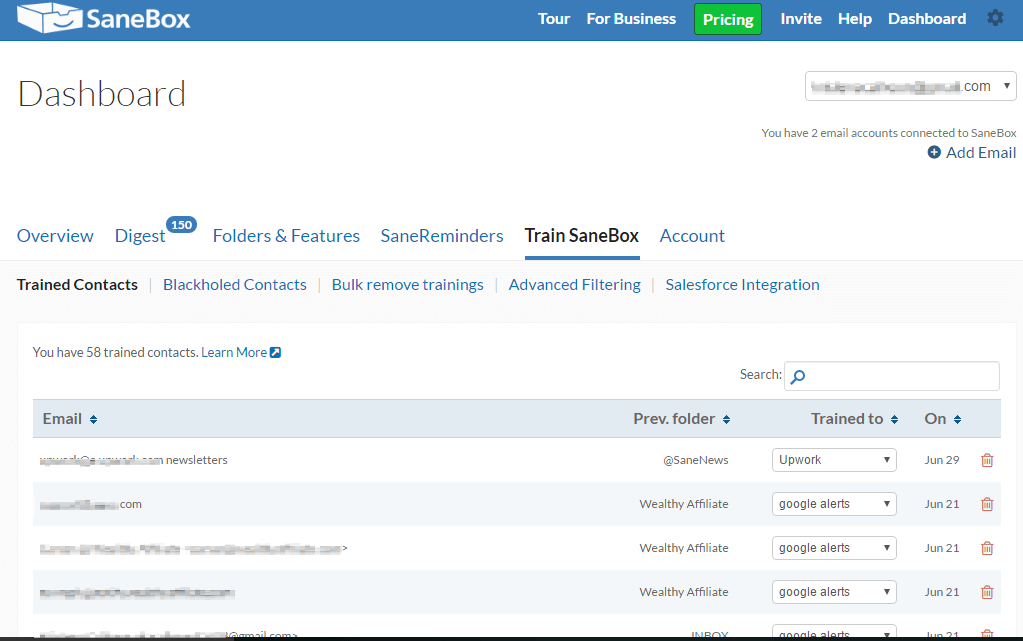Open the email account selector dropdown
Screen dimensions: 1023x641
910,86
